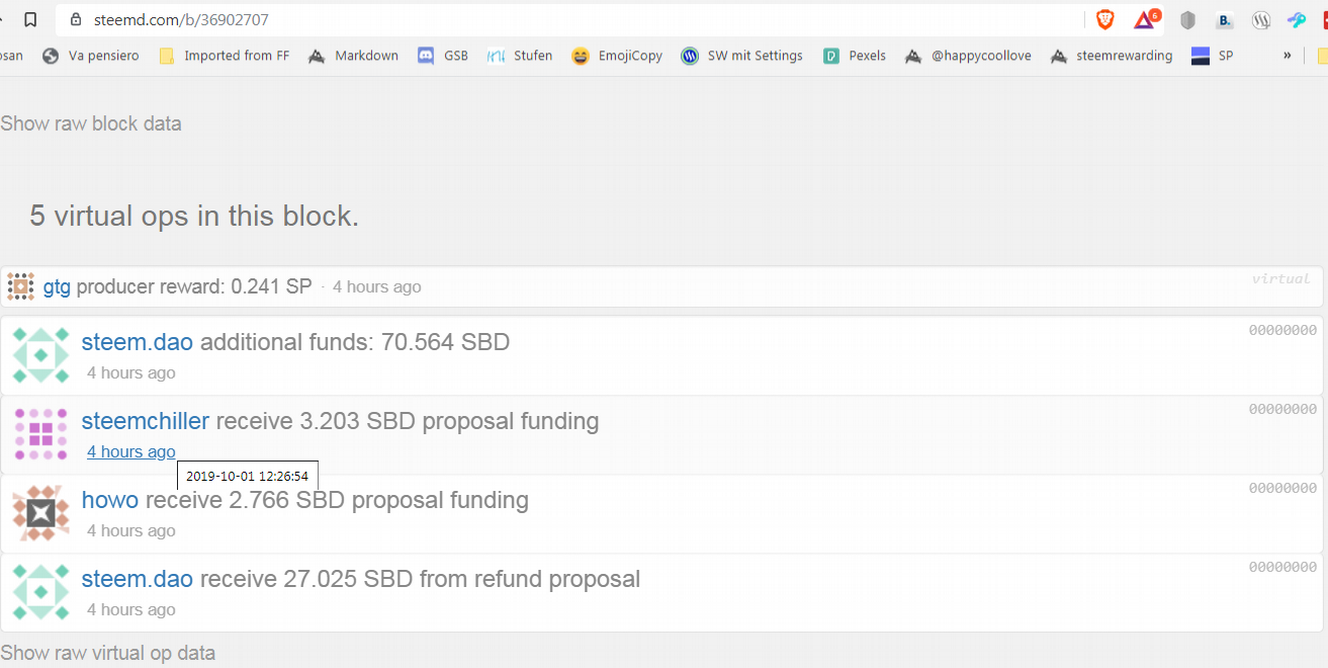Click the site lock icon
Viewport: 1328px width, 668px height.
tap(75, 20)
